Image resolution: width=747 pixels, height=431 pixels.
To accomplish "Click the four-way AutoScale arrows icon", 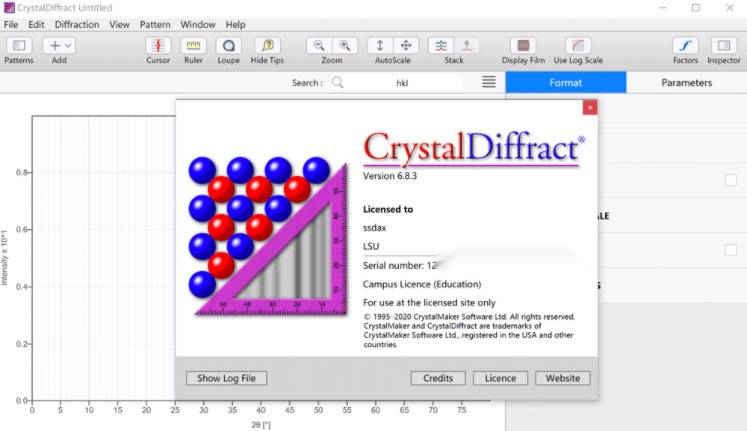I will click(x=406, y=46).
